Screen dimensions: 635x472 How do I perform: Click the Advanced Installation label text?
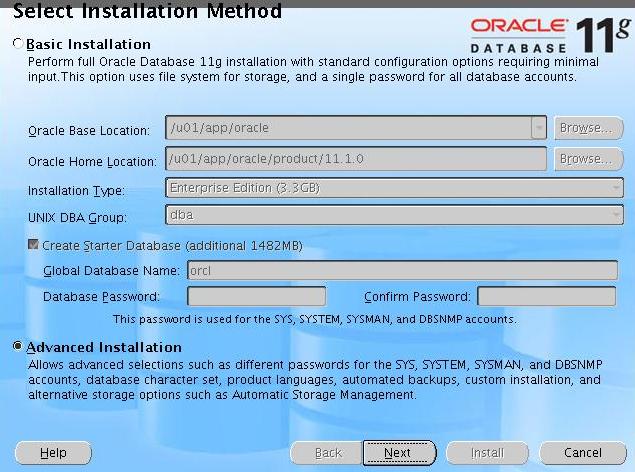[x=104, y=347]
